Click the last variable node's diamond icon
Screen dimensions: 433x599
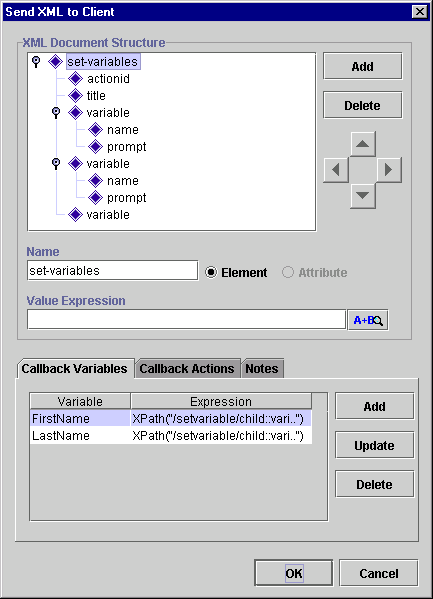point(75,215)
